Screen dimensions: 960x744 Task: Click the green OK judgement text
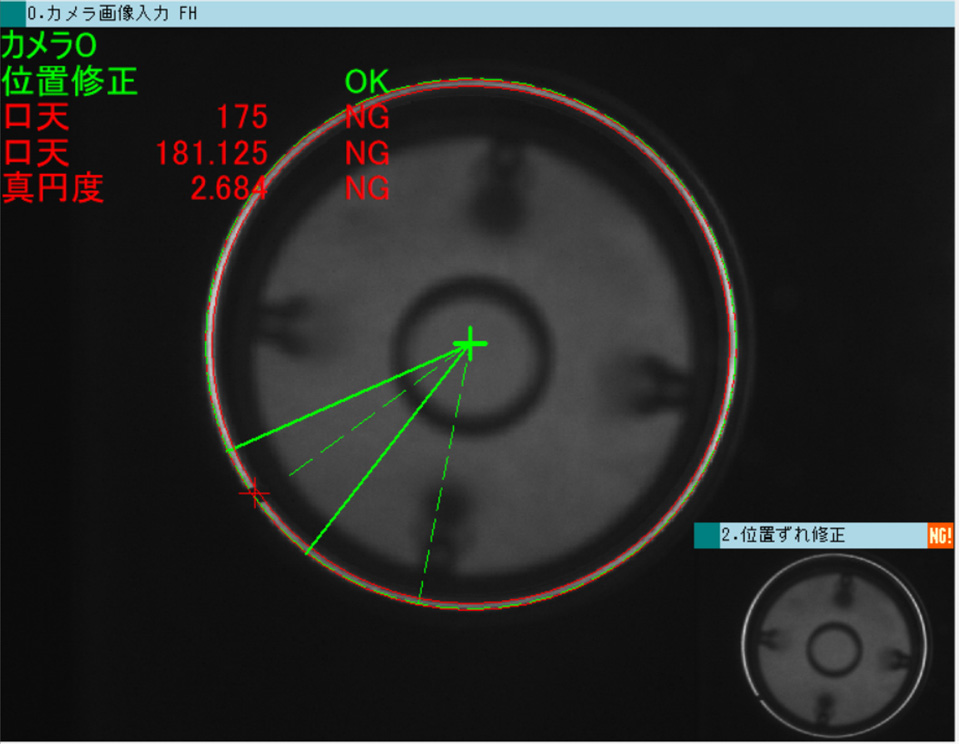pos(366,82)
